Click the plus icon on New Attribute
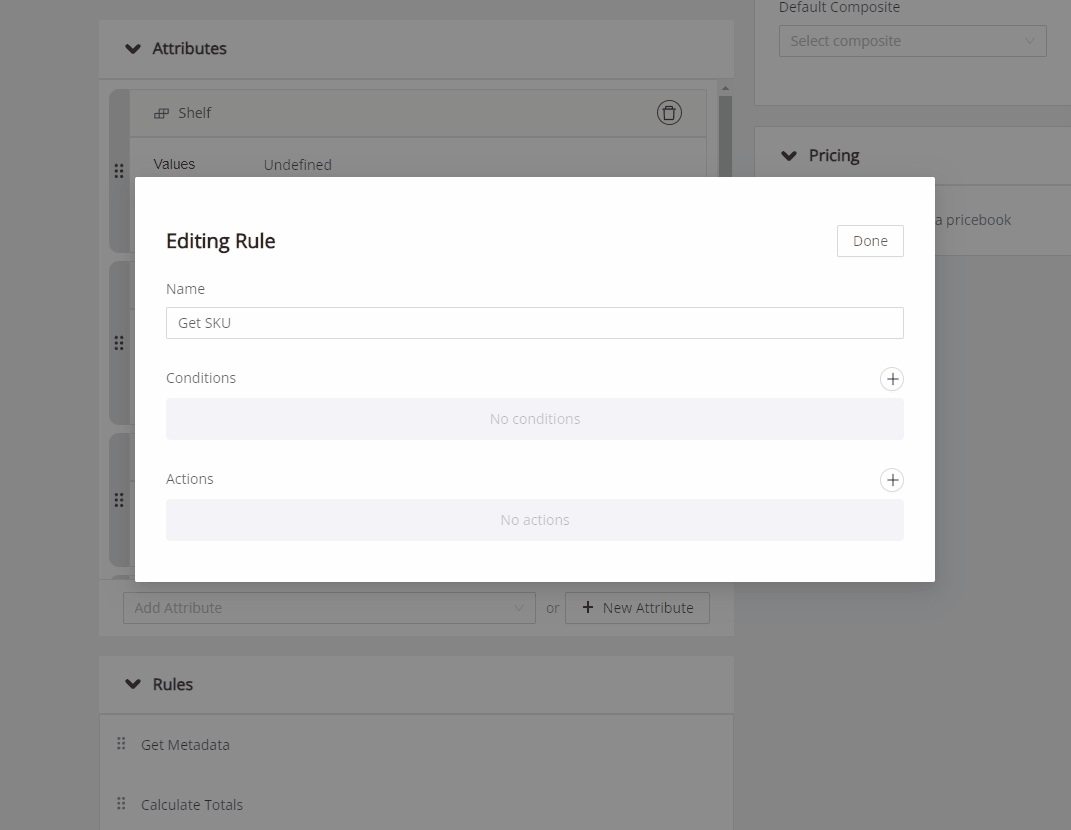 [588, 607]
